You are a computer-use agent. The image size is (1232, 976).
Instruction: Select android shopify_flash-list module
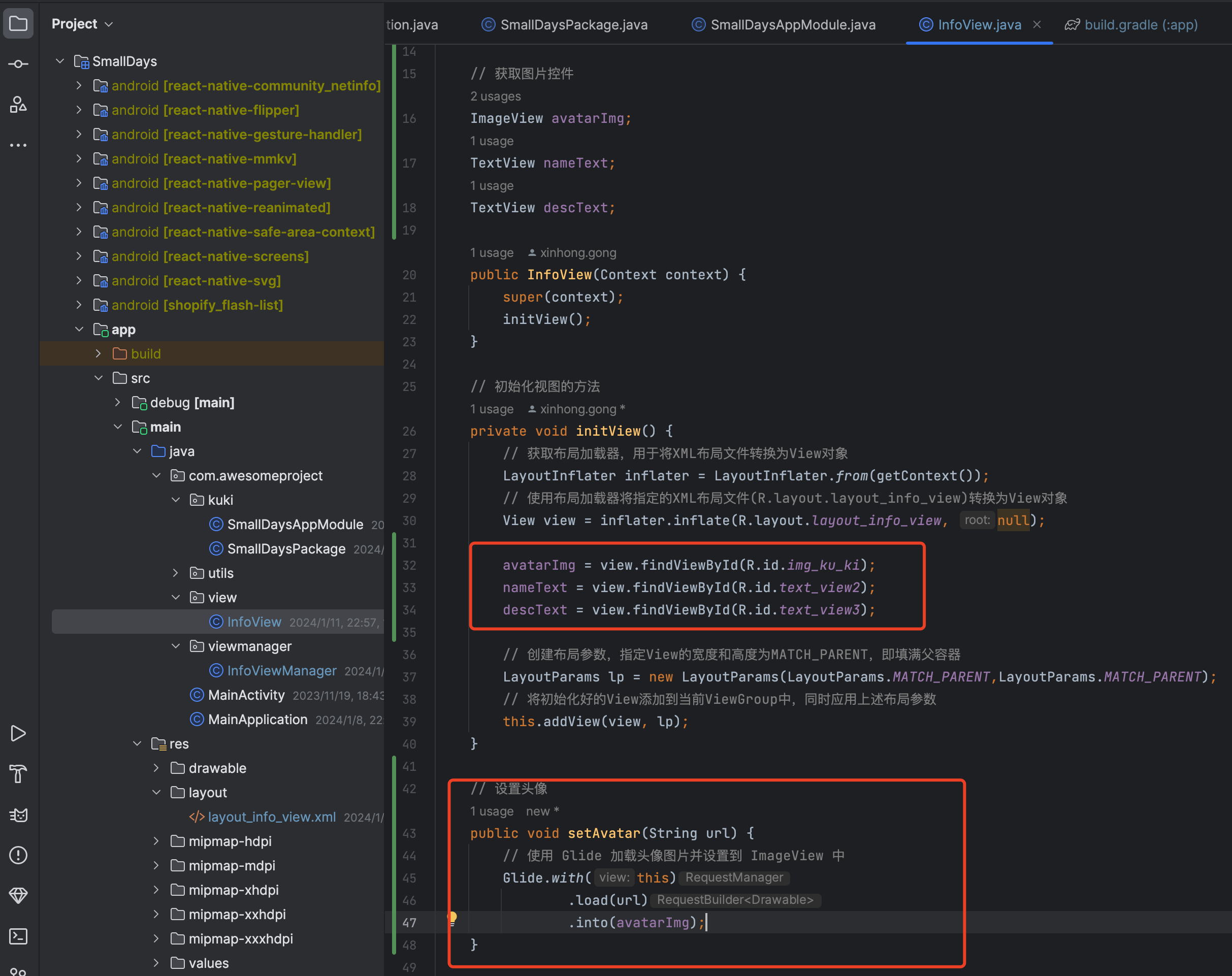click(197, 305)
